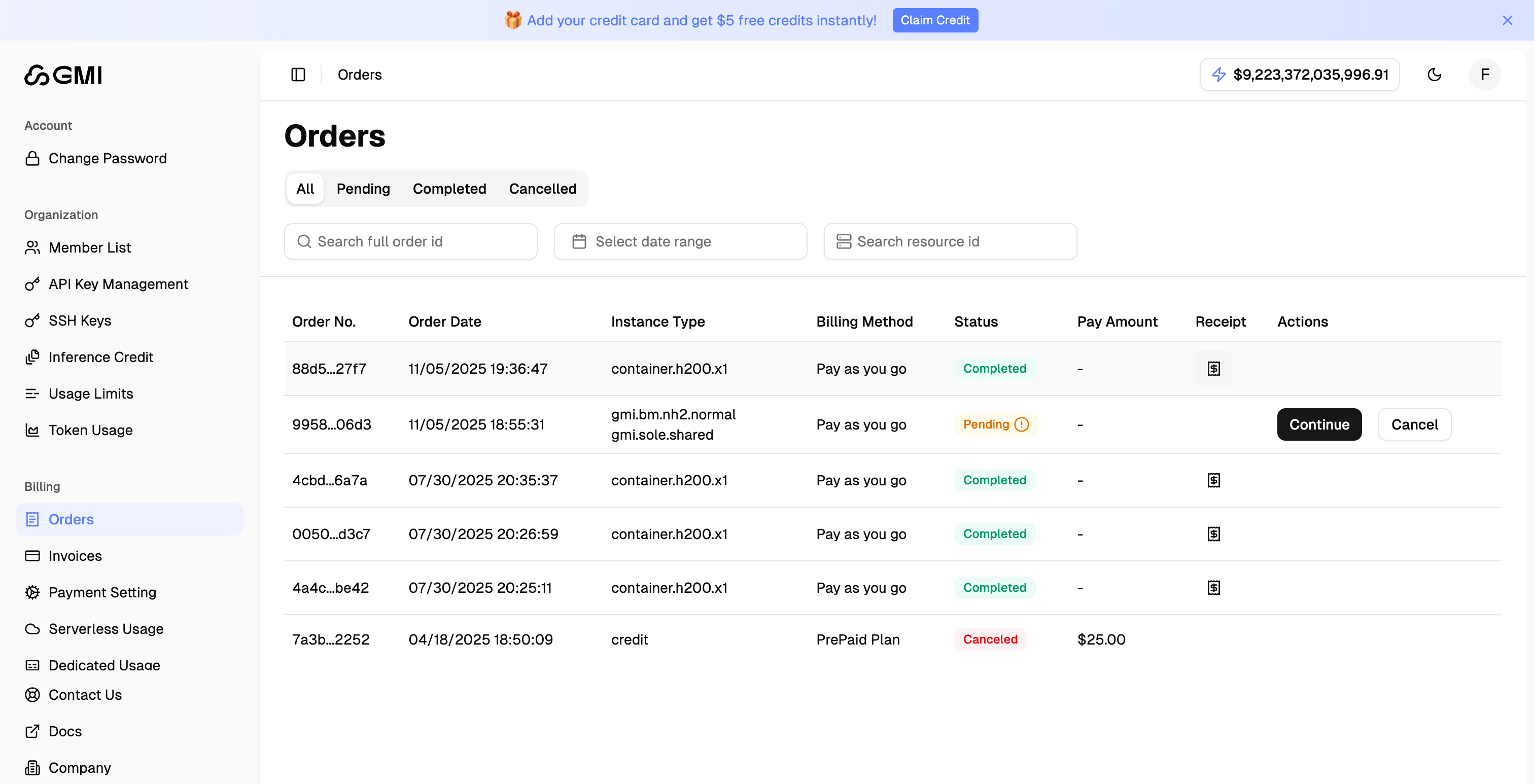1534x784 pixels.
Task: Switch to the Cancelled tab
Action: click(x=542, y=189)
